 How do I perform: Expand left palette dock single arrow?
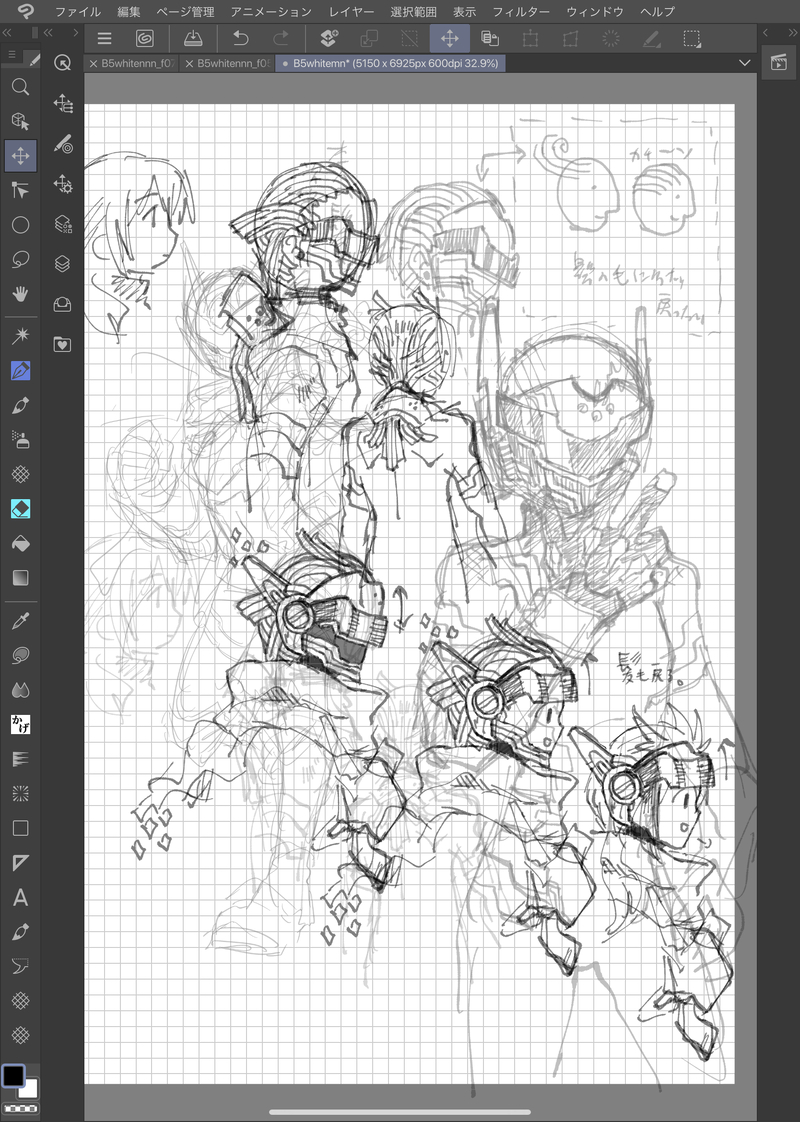(75, 32)
